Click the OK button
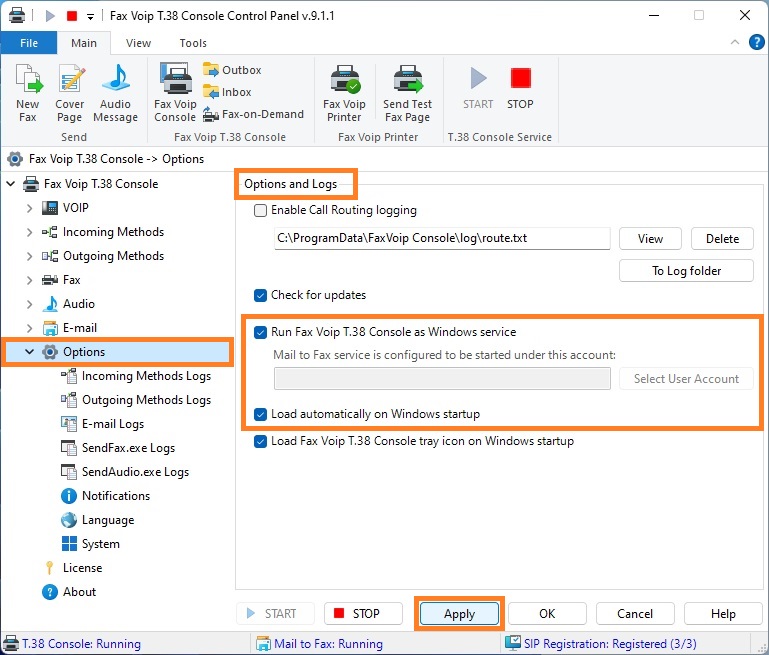This screenshot has width=769, height=655. [547, 614]
